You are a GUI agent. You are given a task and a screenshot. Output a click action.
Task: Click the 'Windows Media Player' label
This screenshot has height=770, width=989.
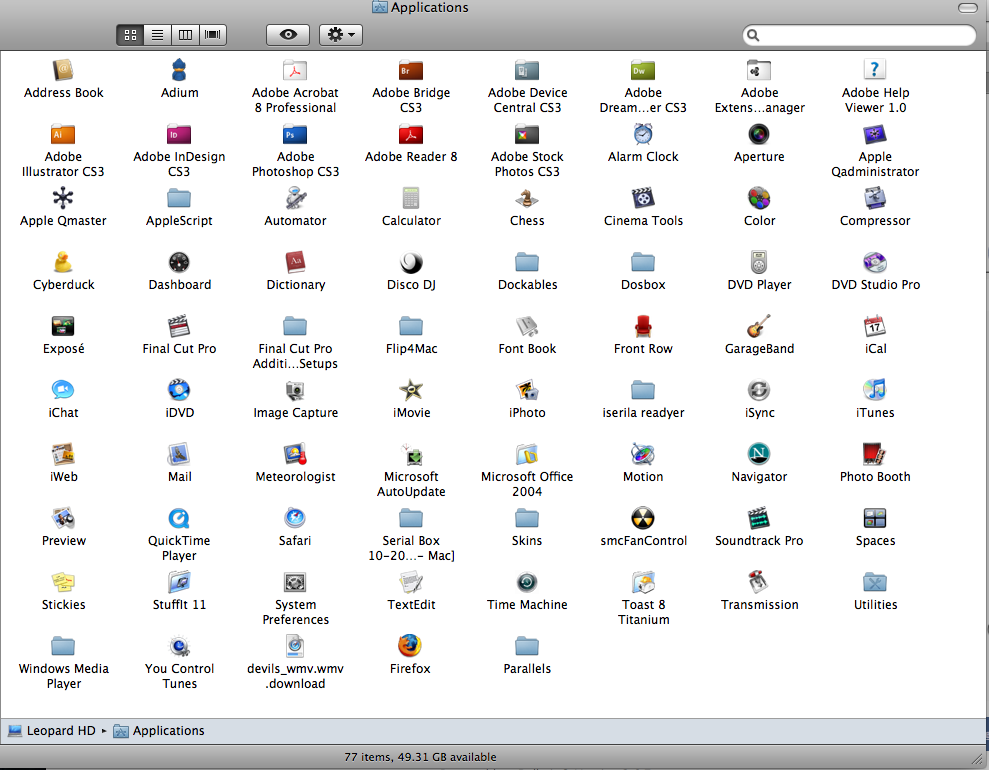click(64, 676)
